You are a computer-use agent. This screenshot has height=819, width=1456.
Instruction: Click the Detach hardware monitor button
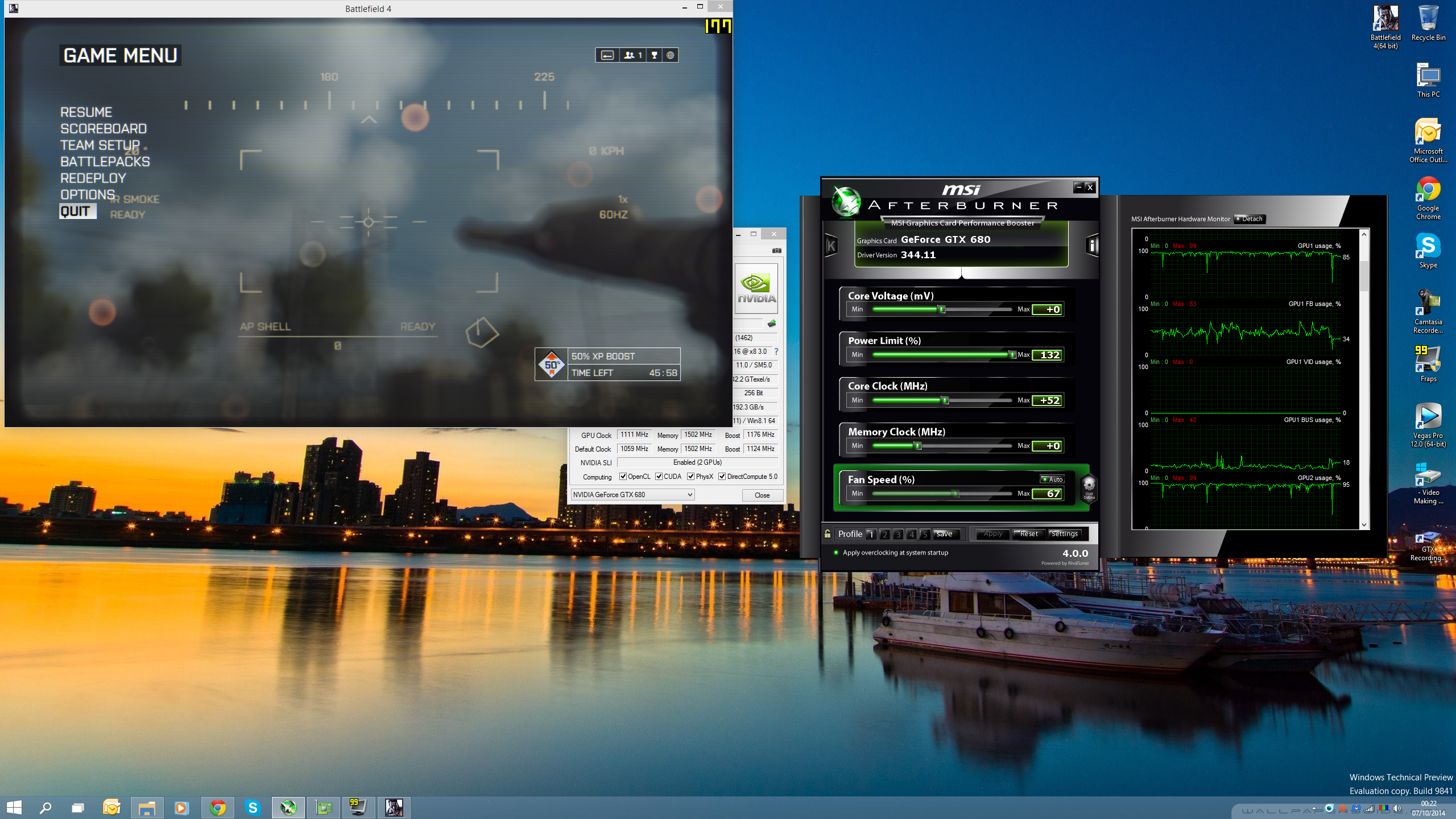[1250, 219]
